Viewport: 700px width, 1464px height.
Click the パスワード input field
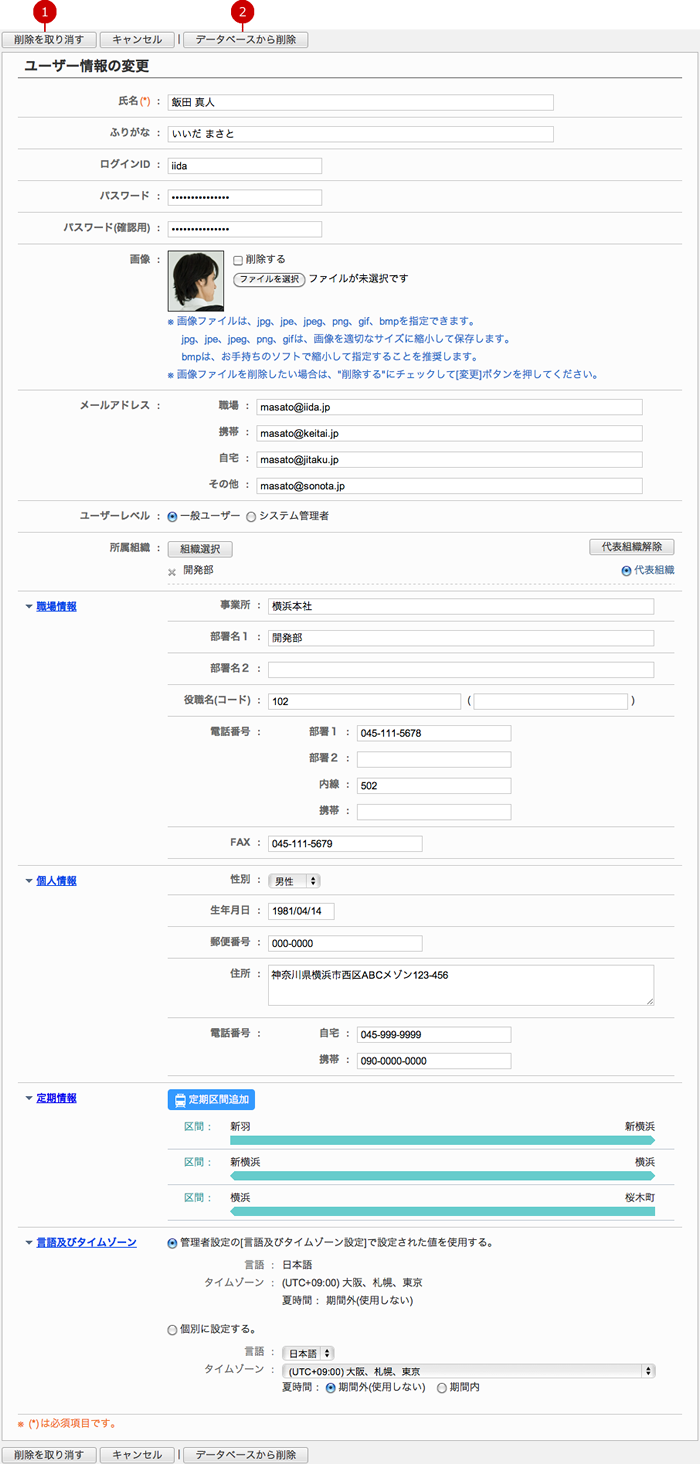(245, 197)
